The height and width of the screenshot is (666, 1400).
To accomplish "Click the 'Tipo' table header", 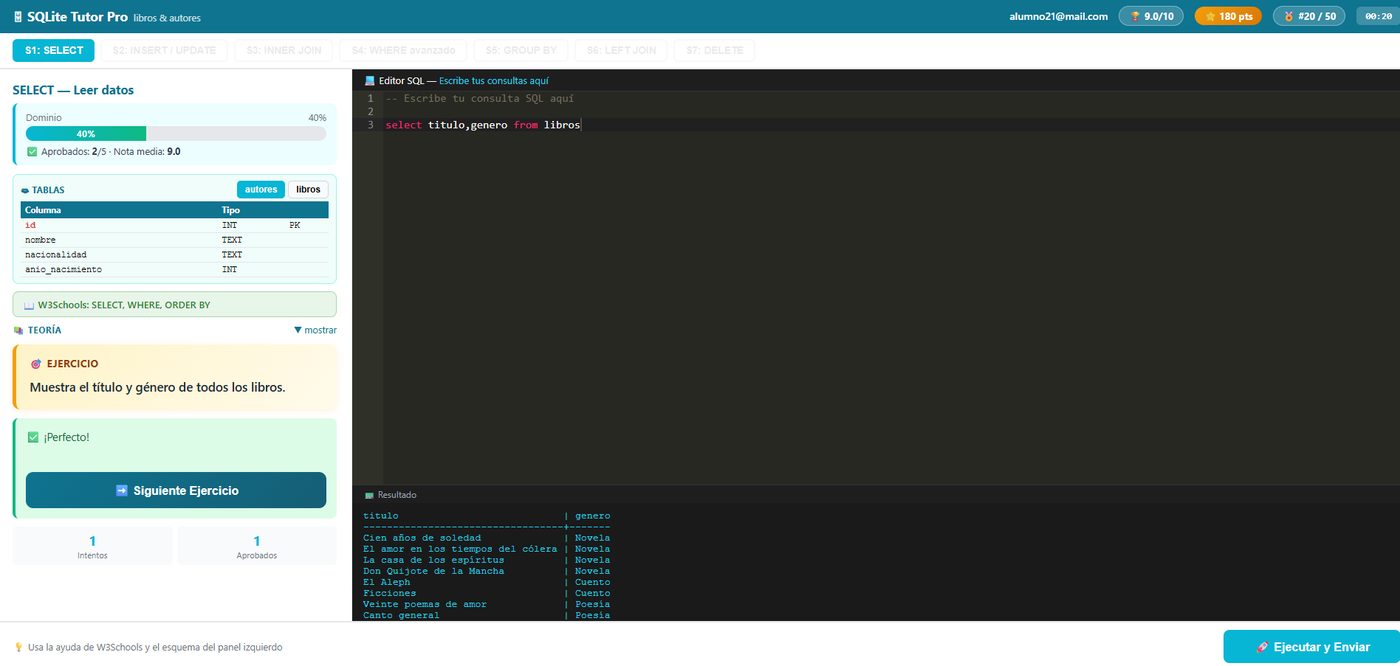I will (x=230, y=210).
